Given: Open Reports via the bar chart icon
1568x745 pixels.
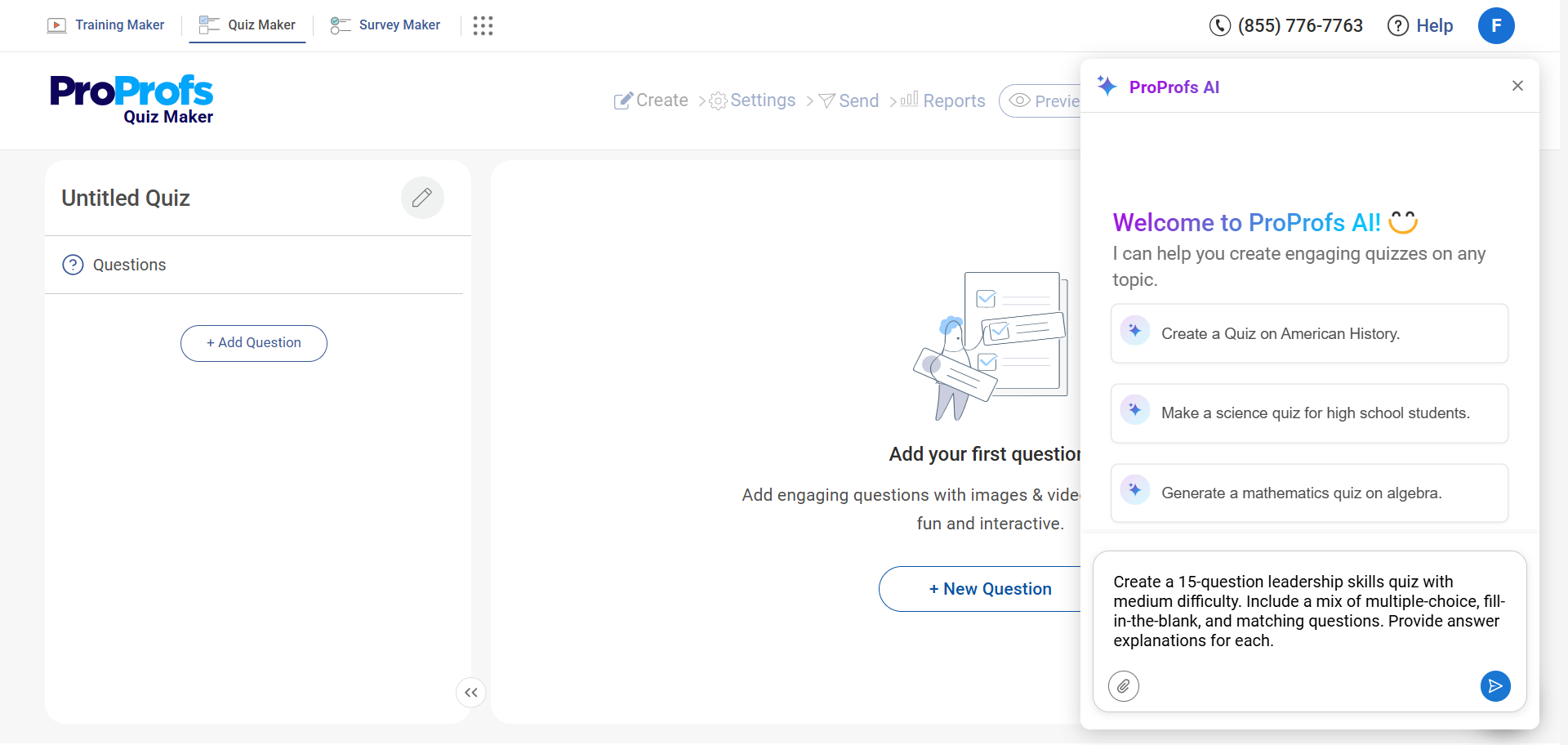Looking at the screenshot, I should pos(909,100).
